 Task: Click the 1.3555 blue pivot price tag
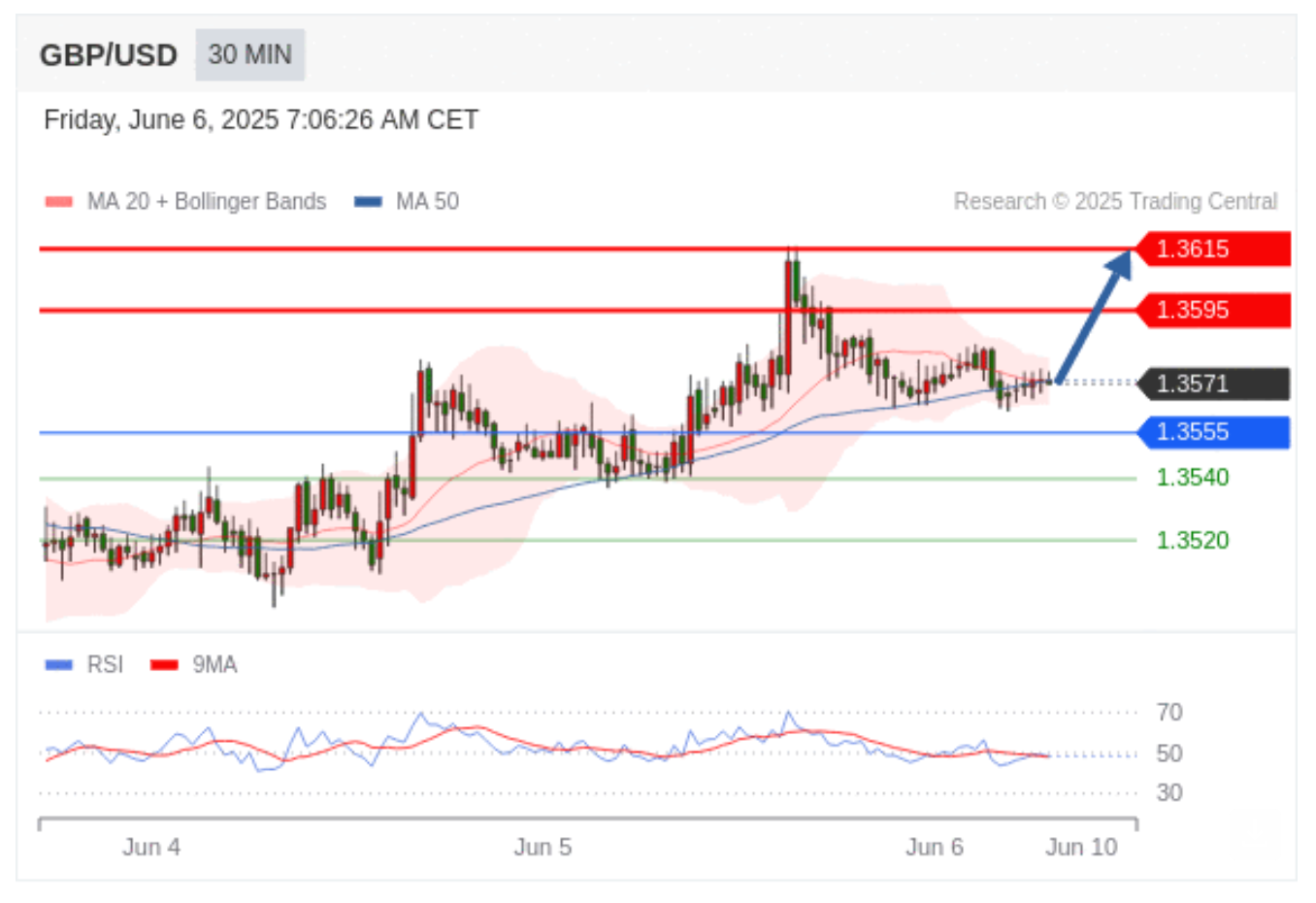click(x=1213, y=432)
